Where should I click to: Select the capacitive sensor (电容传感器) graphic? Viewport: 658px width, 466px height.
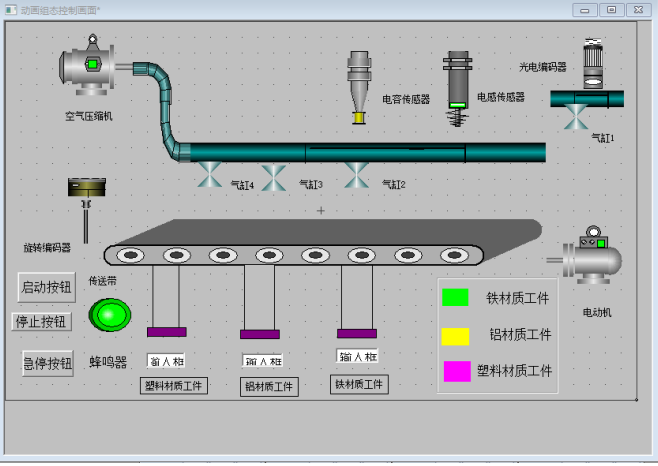pos(359,86)
